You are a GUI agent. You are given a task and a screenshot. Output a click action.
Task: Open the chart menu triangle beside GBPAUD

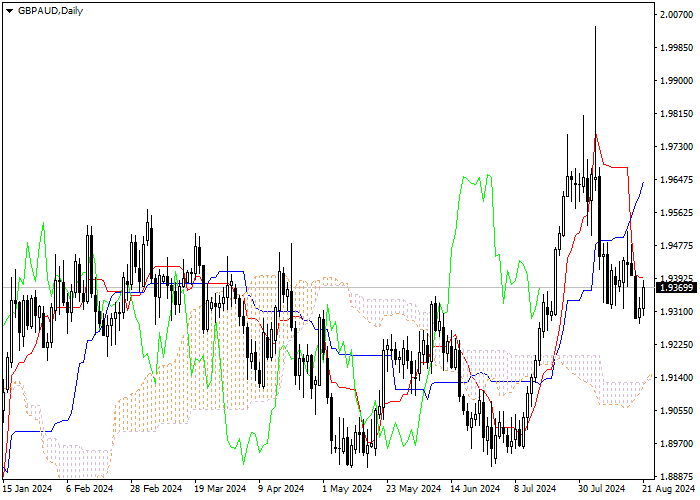pos(9,11)
